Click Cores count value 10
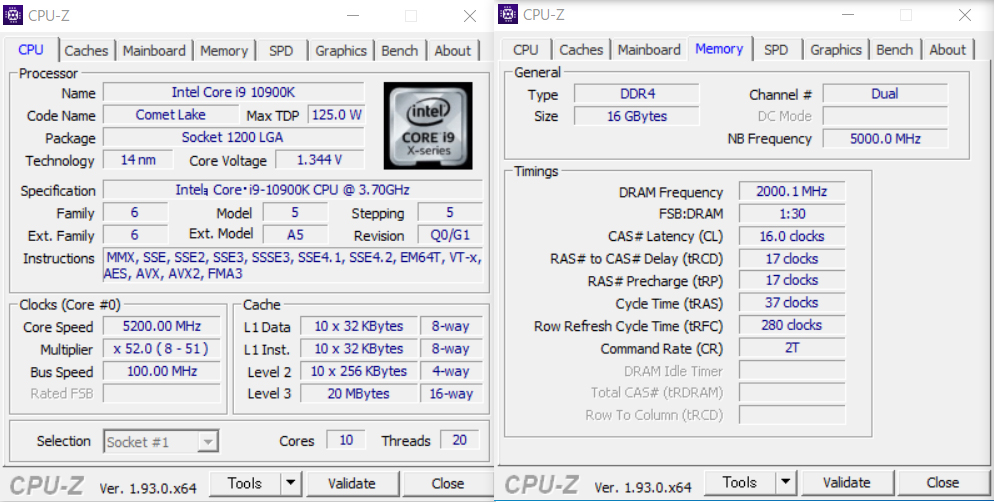 346,440
